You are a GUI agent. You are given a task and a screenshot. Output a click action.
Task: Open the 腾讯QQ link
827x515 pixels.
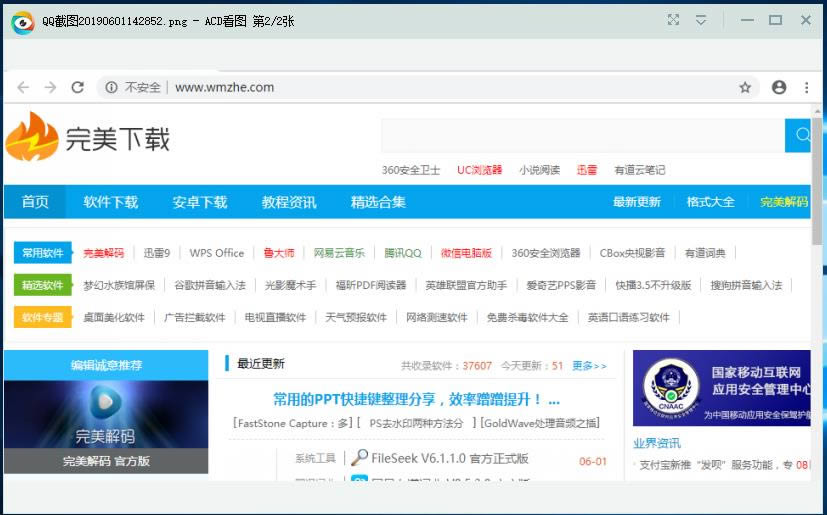click(403, 253)
